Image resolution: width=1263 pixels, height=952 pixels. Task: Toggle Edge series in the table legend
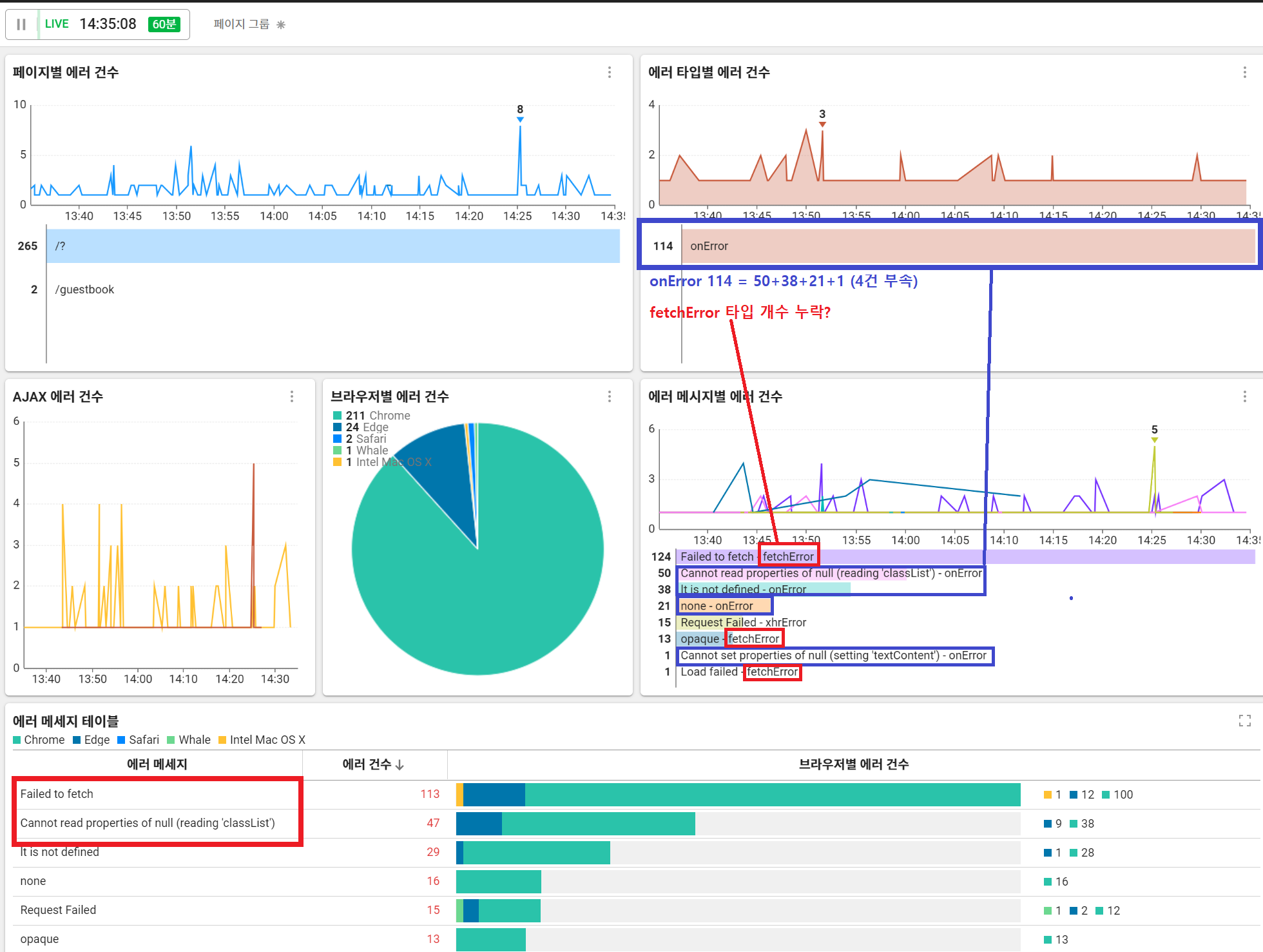(91, 740)
